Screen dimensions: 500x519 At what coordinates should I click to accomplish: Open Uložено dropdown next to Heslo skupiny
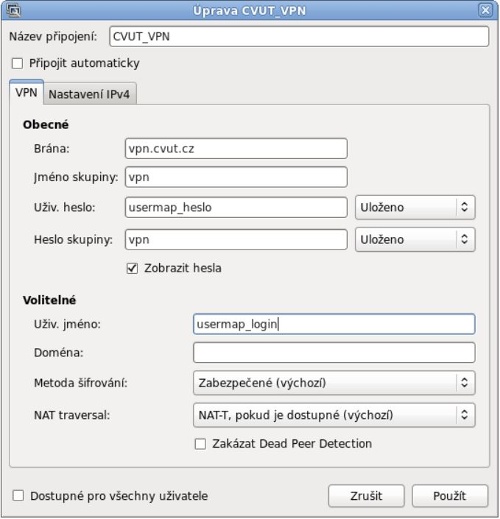tap(415, 239)
